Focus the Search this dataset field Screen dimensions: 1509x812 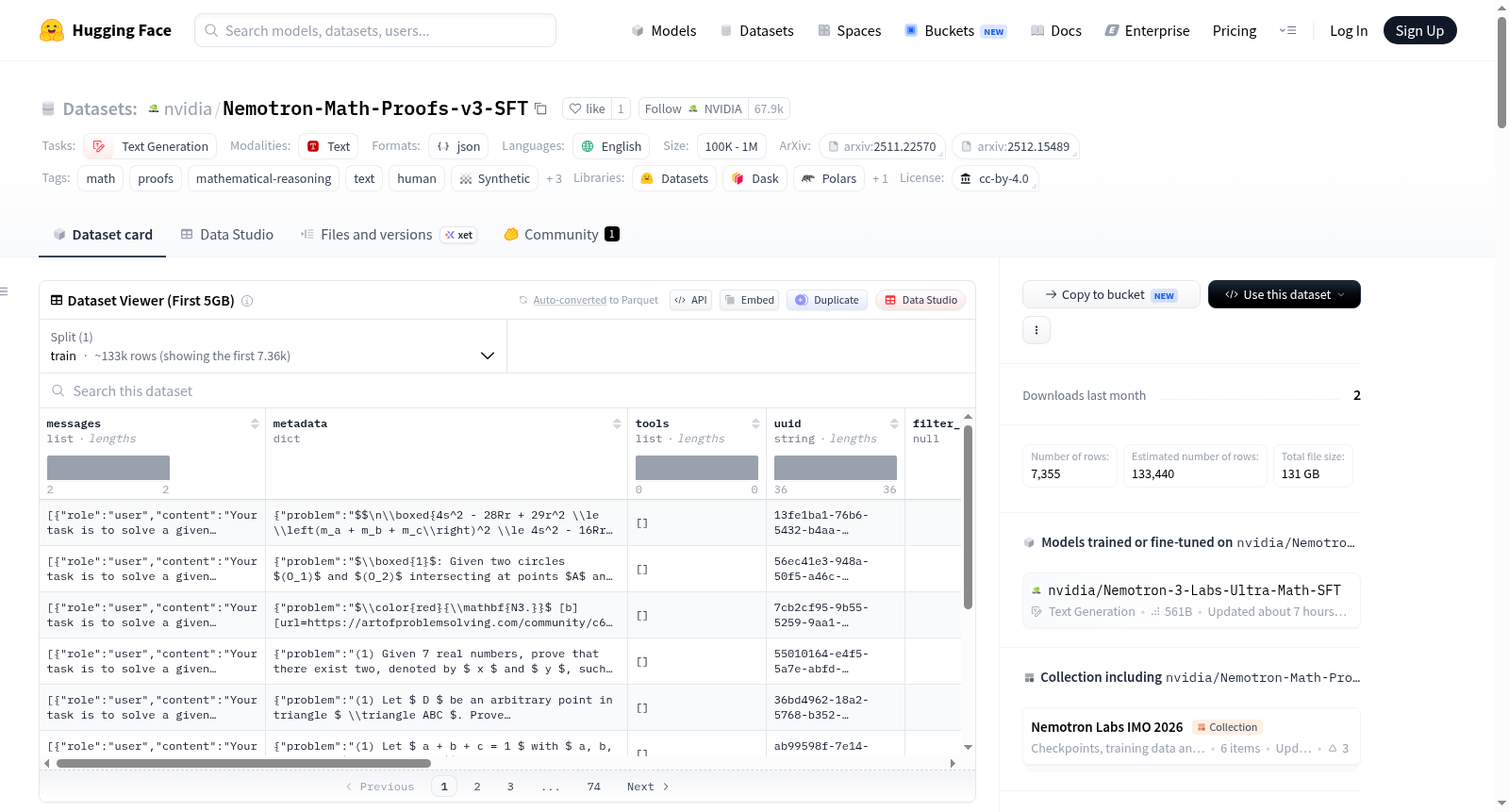coord(507,390)
